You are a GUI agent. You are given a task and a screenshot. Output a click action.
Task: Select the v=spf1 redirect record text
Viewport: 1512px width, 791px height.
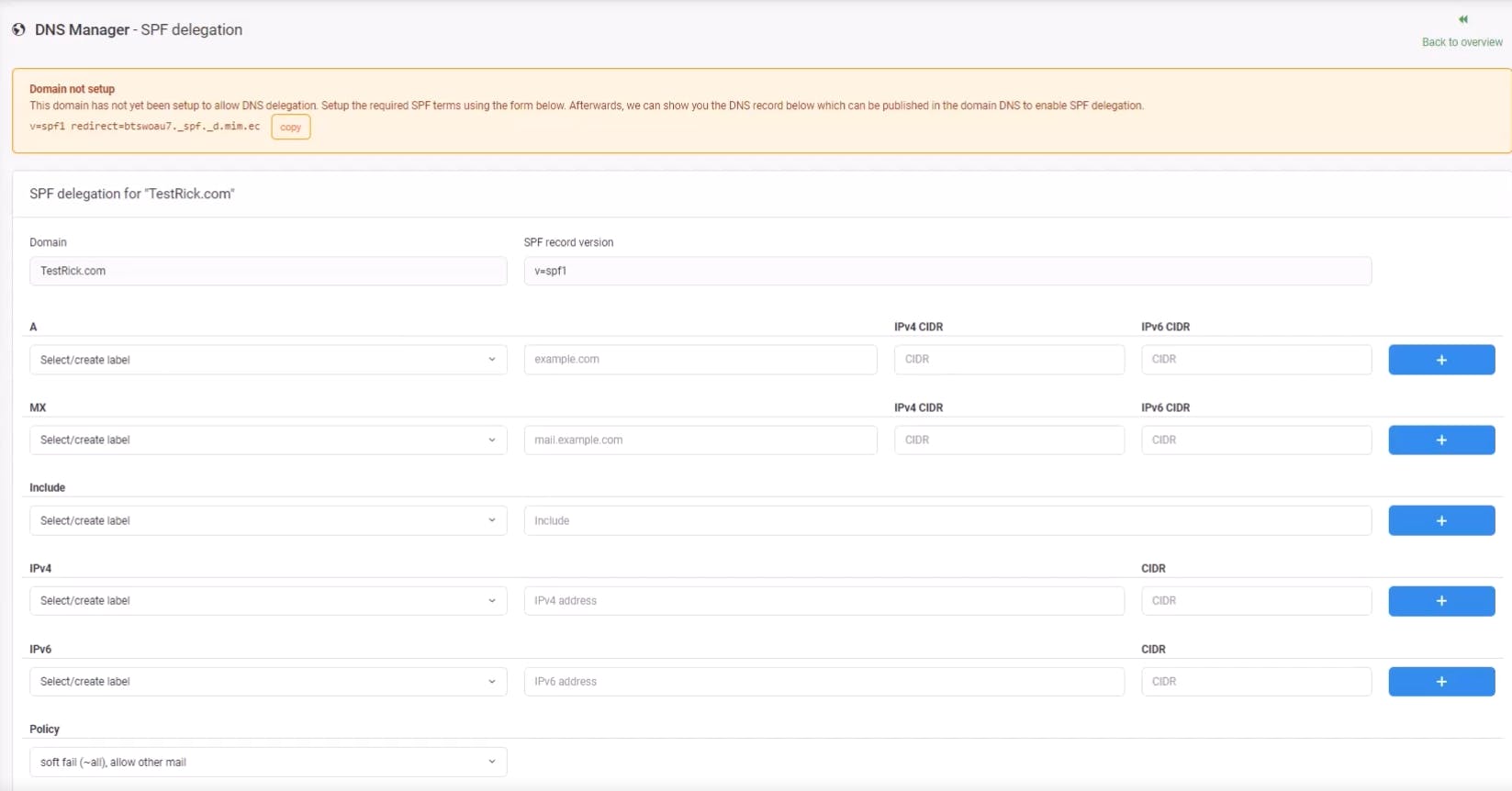pos(145,127)
